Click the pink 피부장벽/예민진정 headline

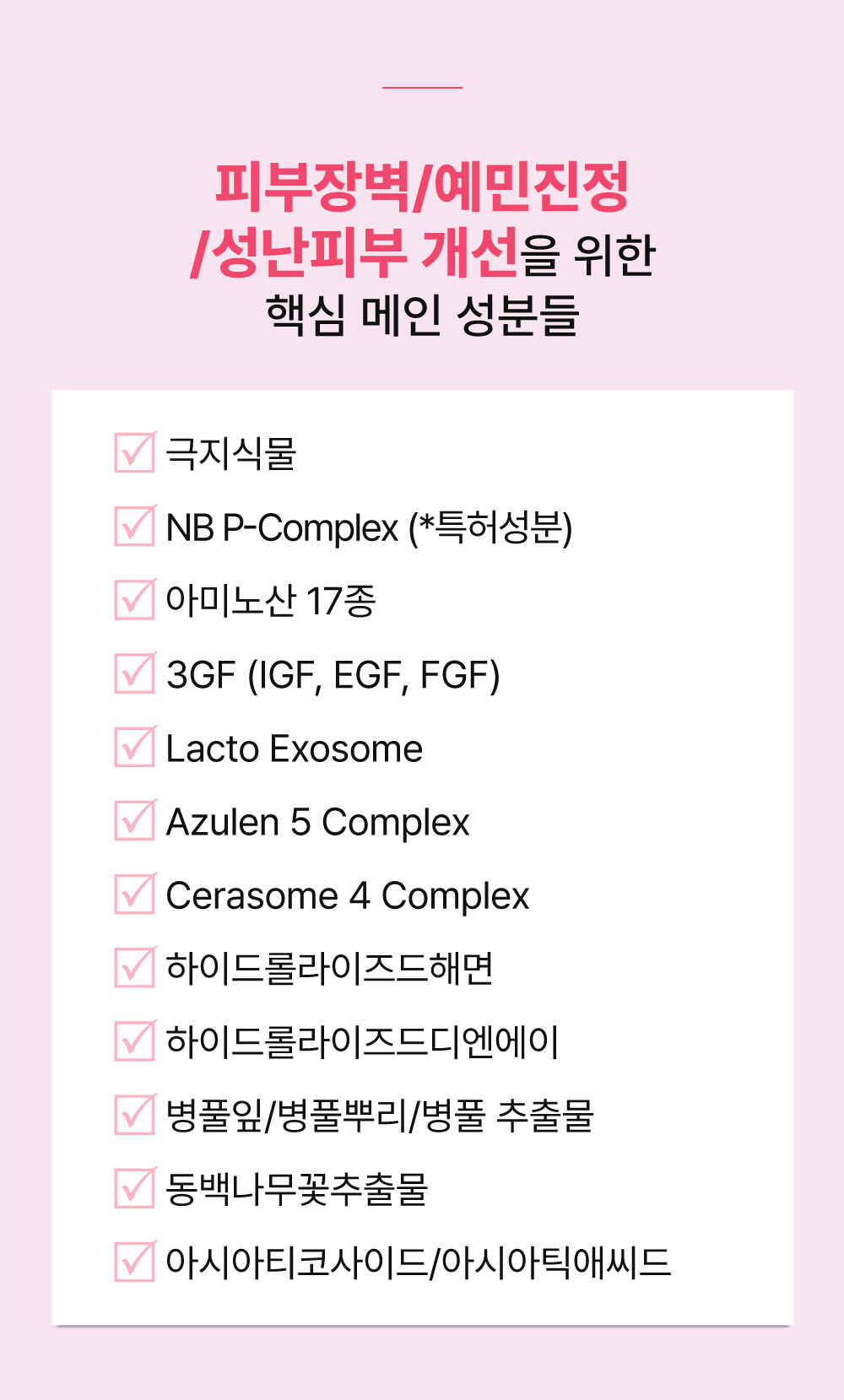pos(422,186)
